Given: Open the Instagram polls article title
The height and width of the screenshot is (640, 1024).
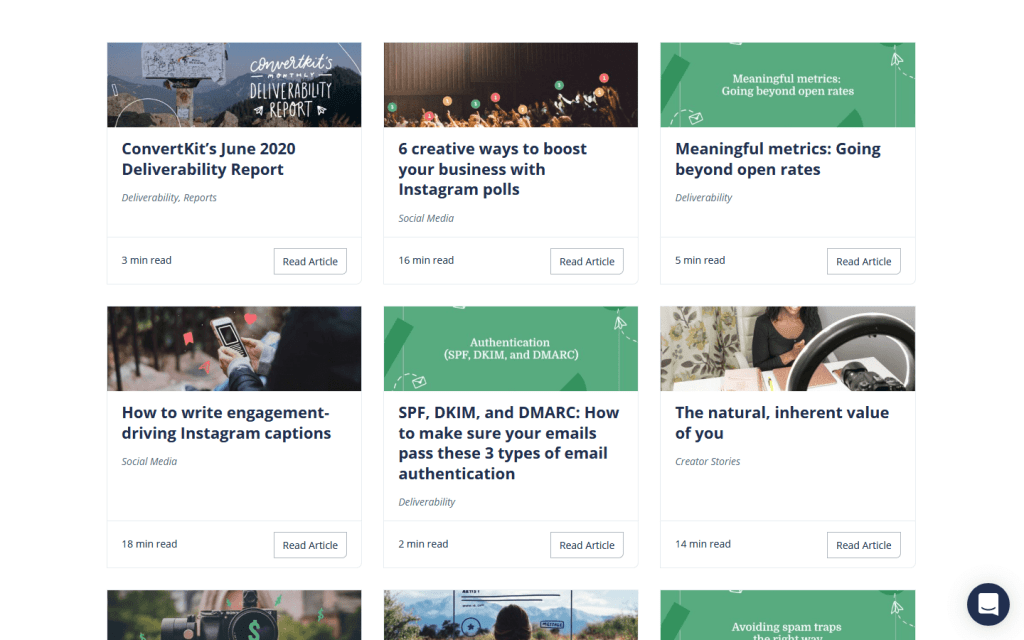Looking at the screenshot, I should (492, 169).
